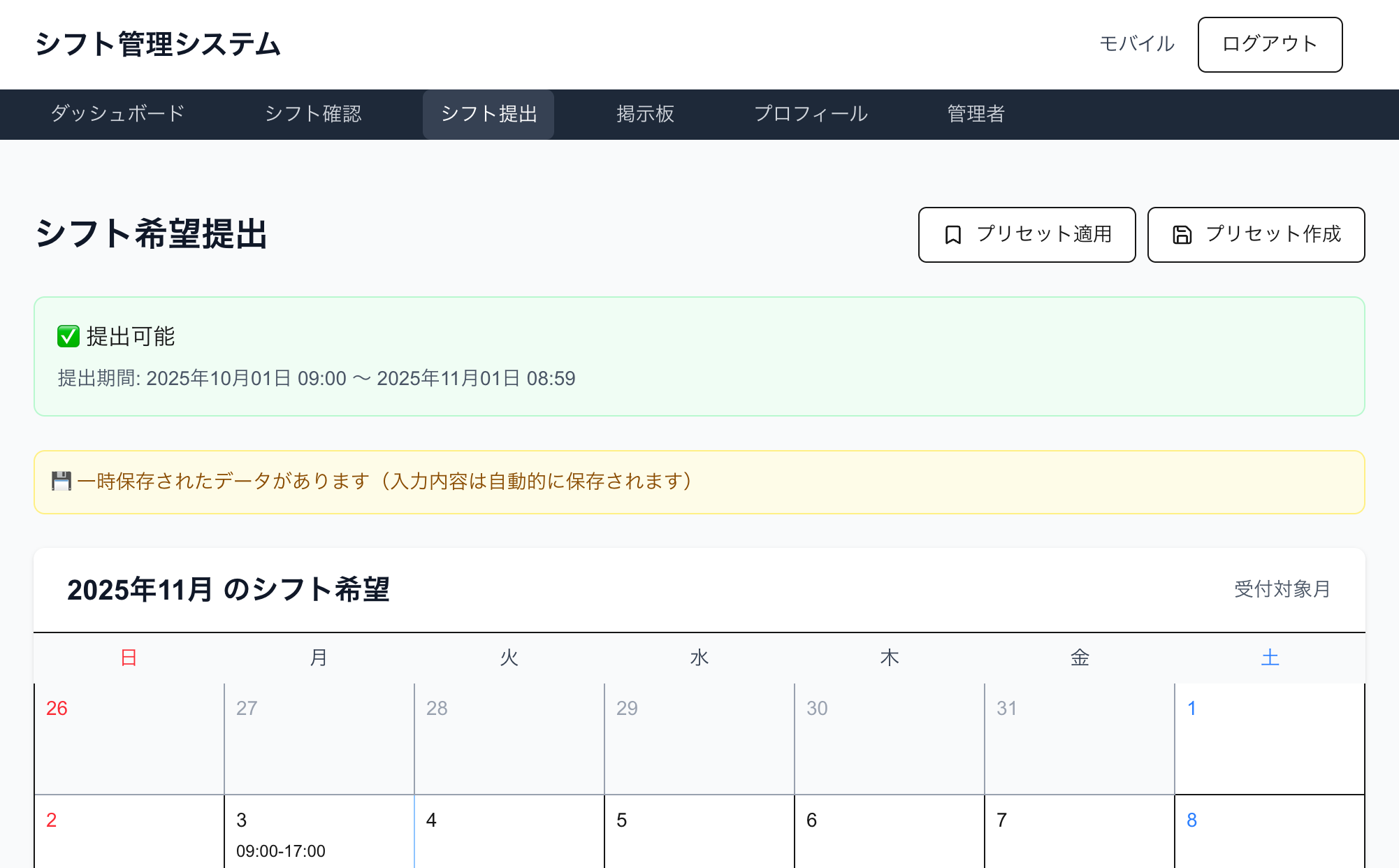Viewport: 1399px width, 868px height.
Task: Select the シフト提出 tab
Action: tap(488, 114)
